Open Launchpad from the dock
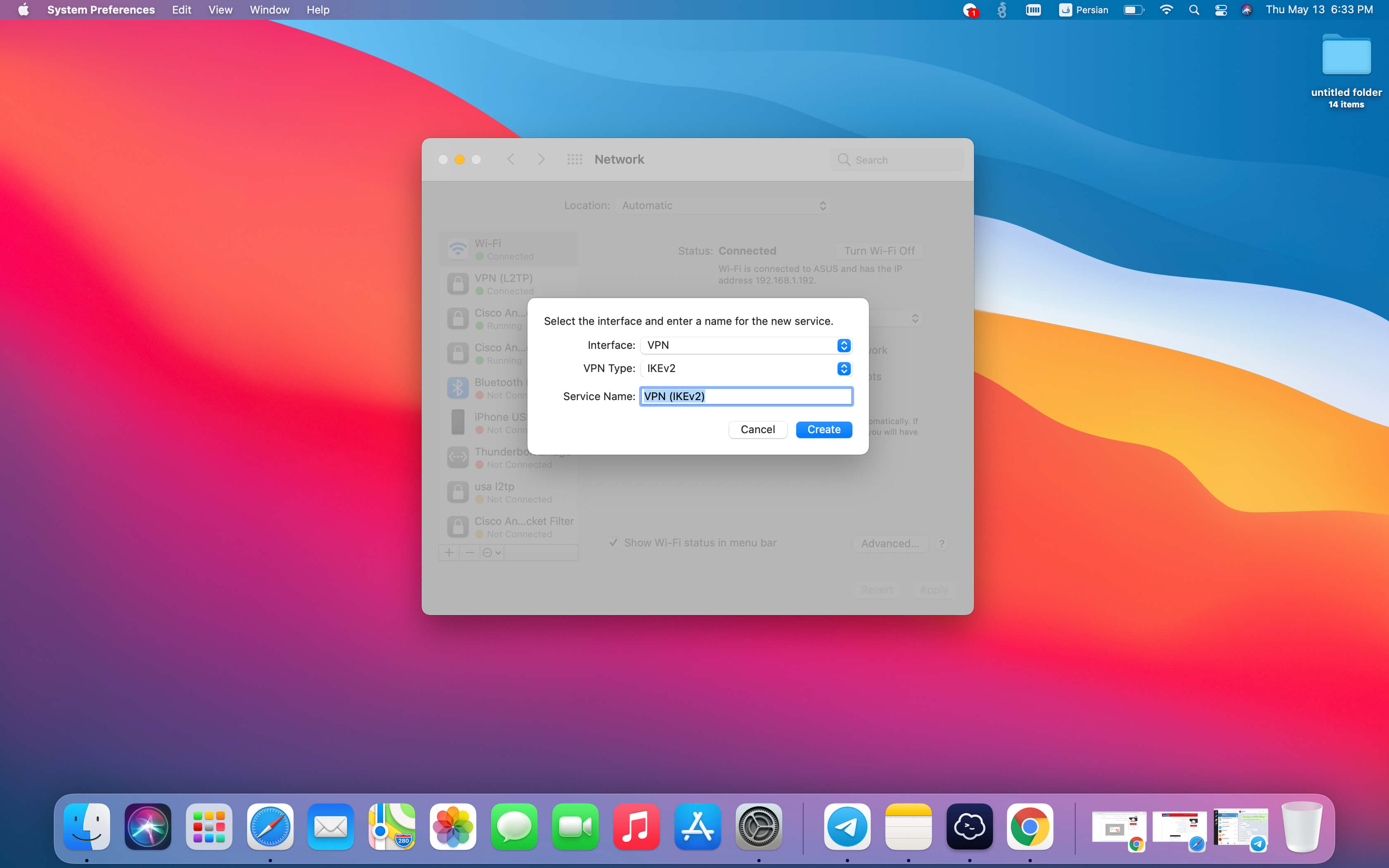 (x=209, y=826)
